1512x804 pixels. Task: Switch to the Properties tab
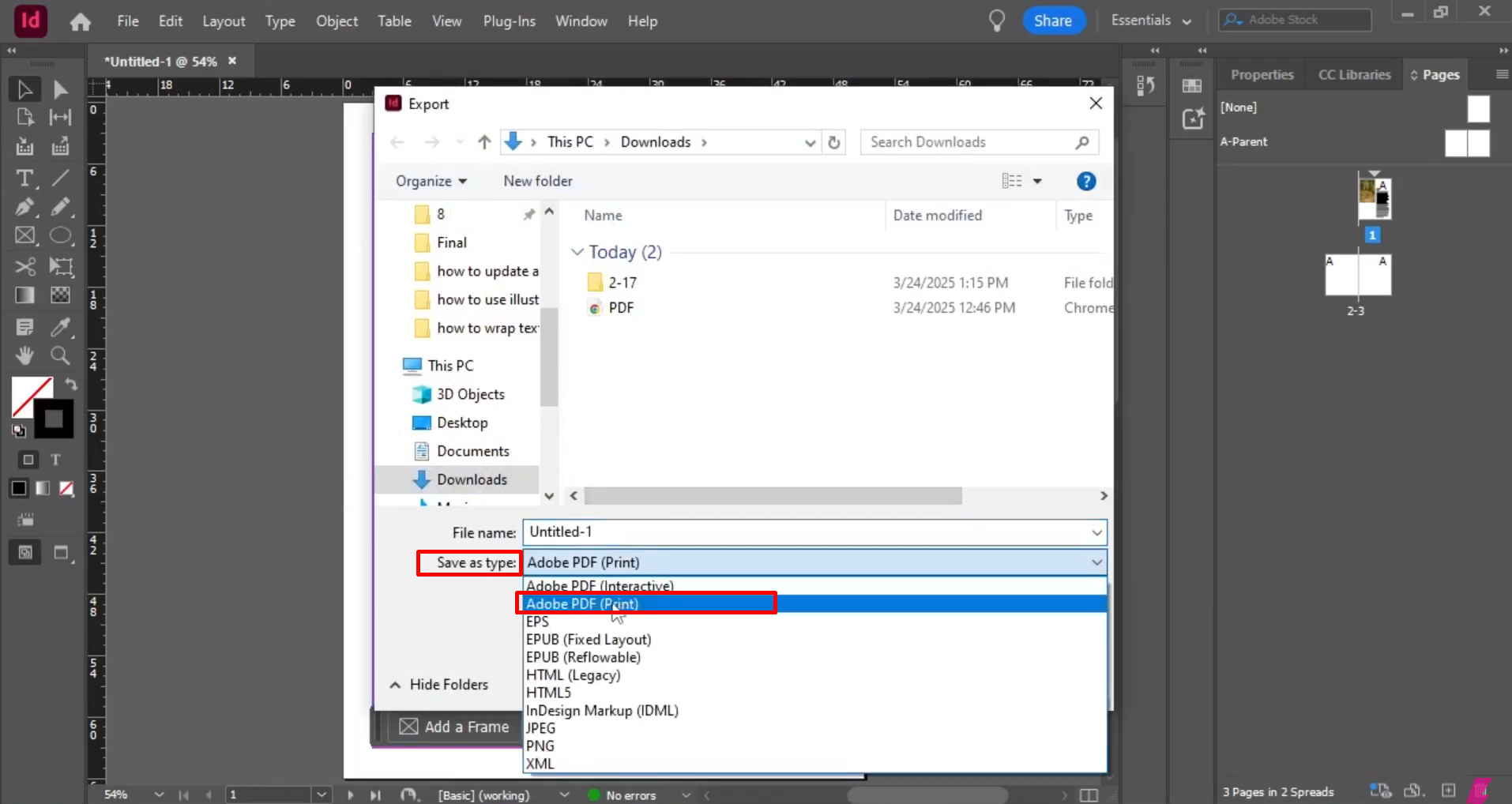1262,74
